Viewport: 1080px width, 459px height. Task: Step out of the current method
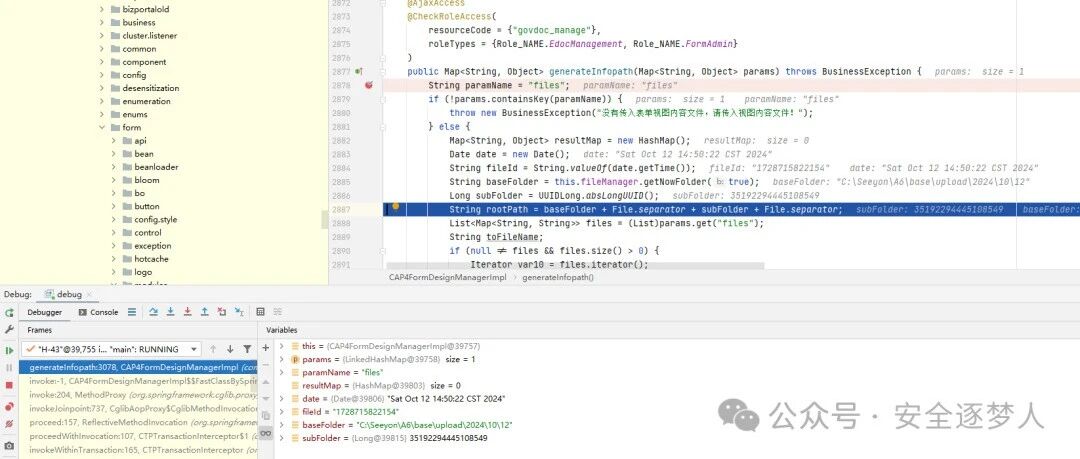[204, 312]
